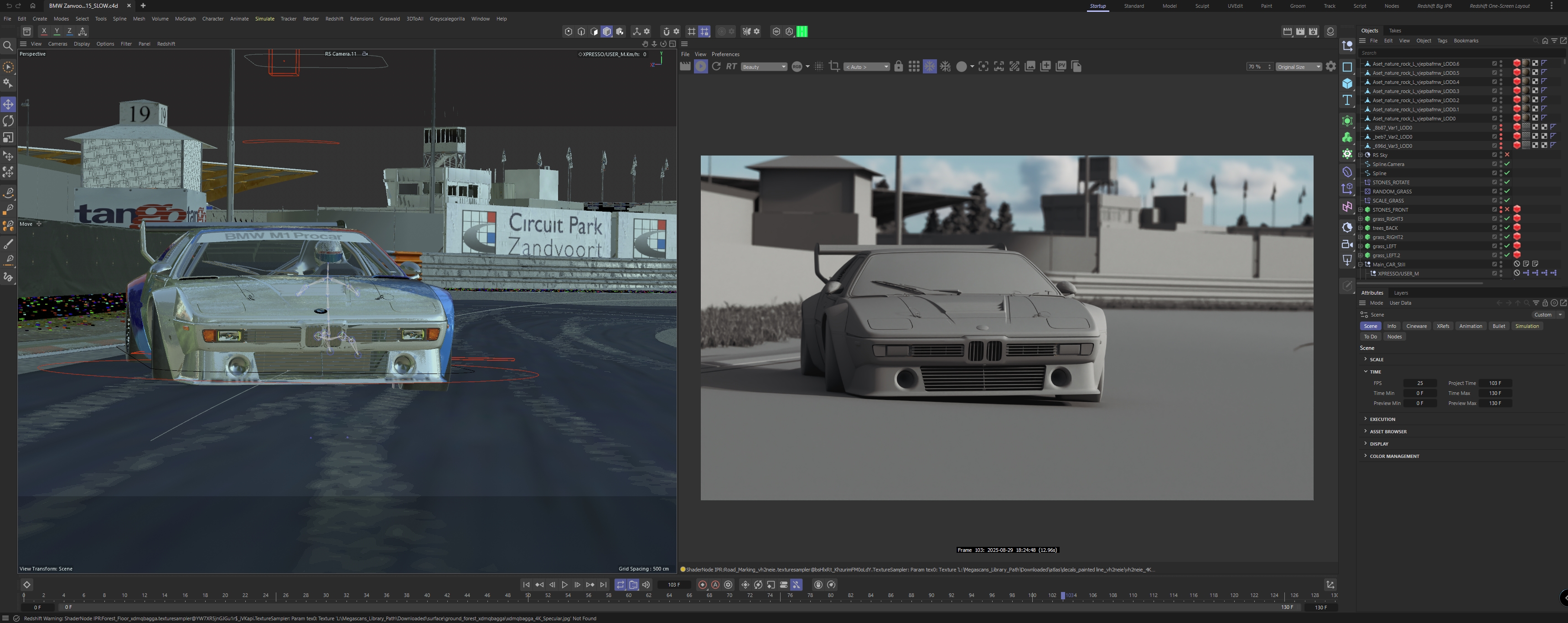Toggle the lock icon in Render View toolbar

[x=899, y=67]
